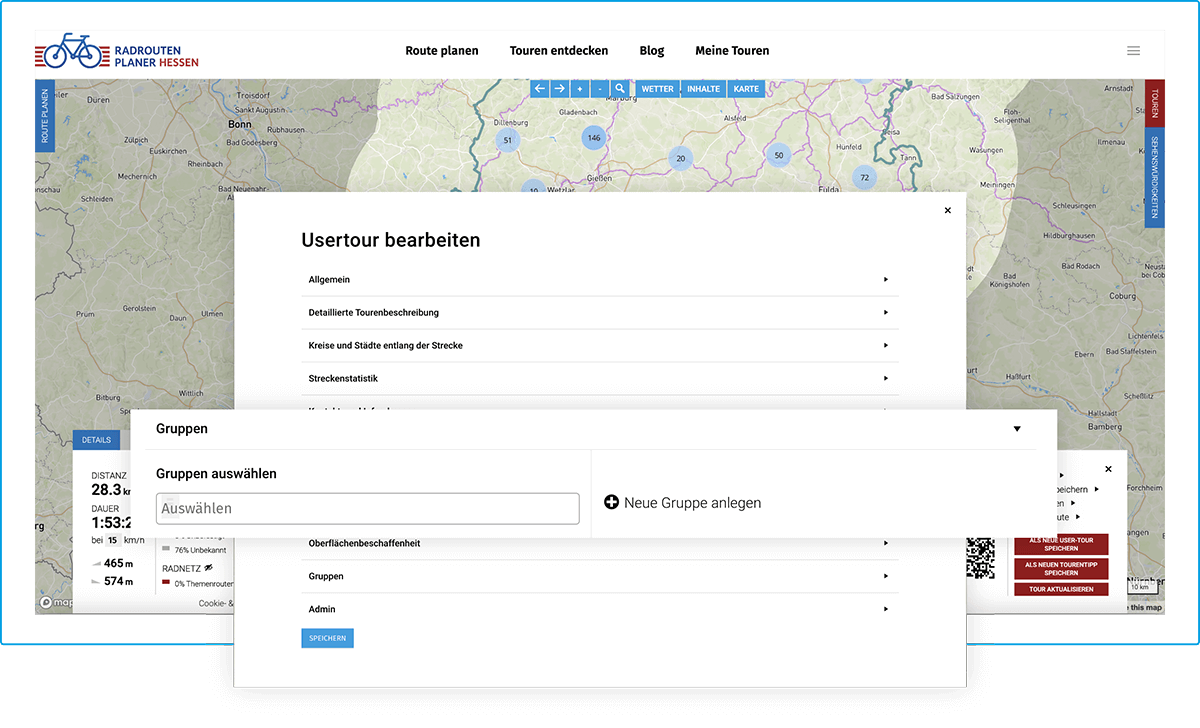Click the 465 m ascent value
This screenshot has width=1200, height=728.
coord(118,563)
